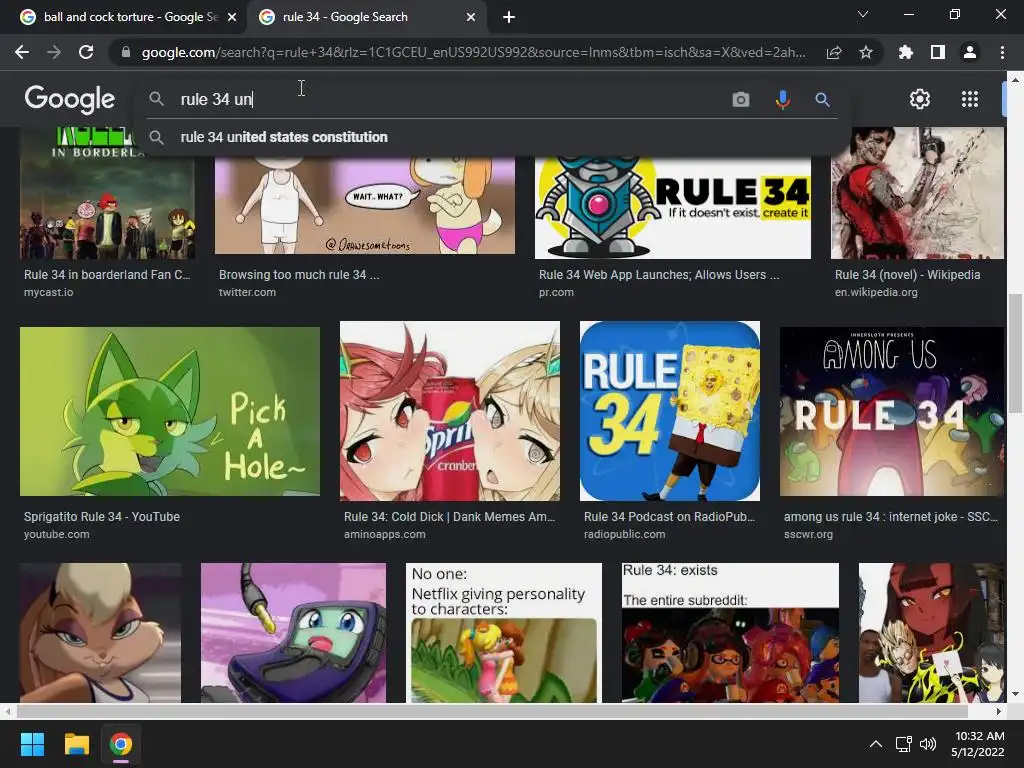Open the taskbar clock and date
Image resolution: width=1024 pixels, height=768 pixels.
(978, 744)
